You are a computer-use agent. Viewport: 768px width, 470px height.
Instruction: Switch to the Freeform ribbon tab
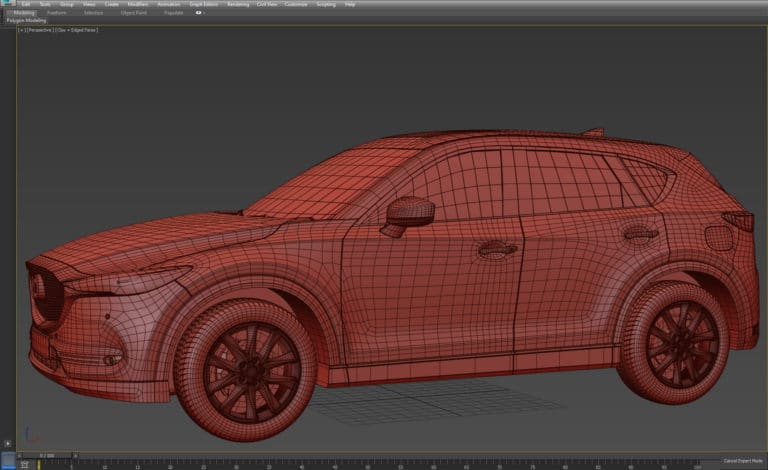pos(56,13)
